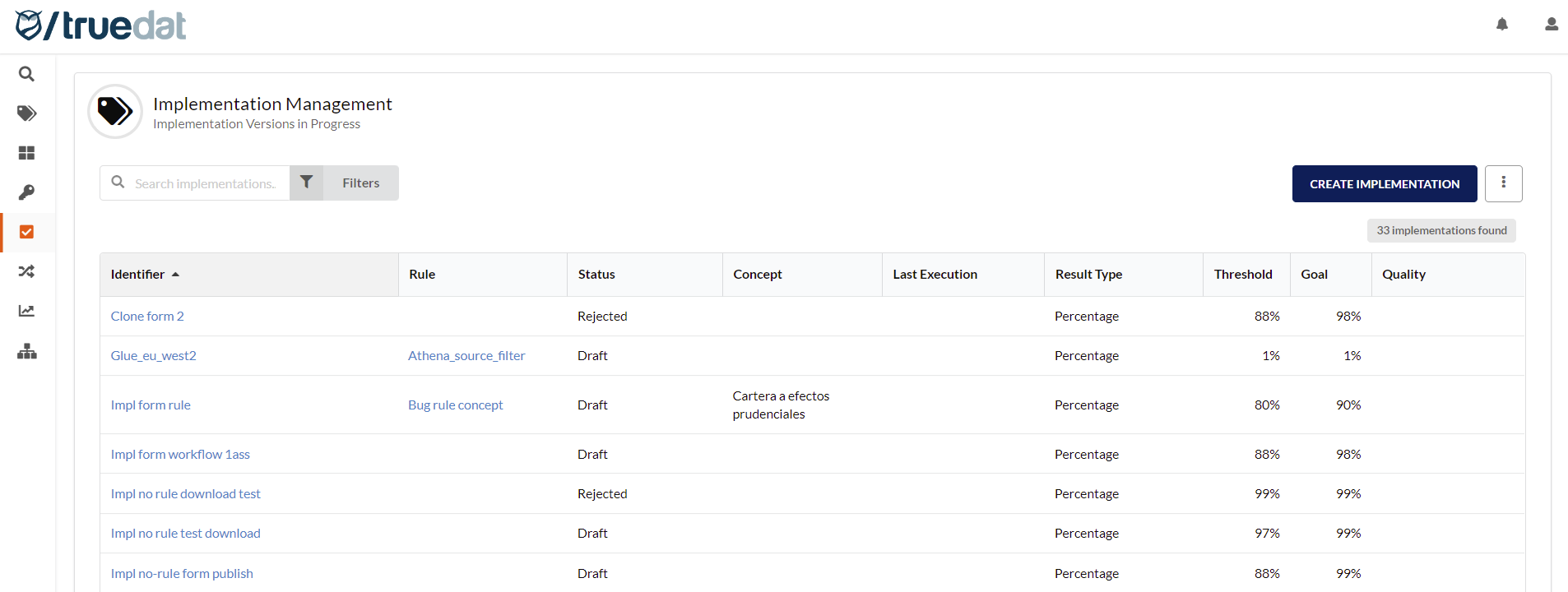Click the key icon in sidebar
This screenshot has width=1568, height=592.
(x=26, y=192)
